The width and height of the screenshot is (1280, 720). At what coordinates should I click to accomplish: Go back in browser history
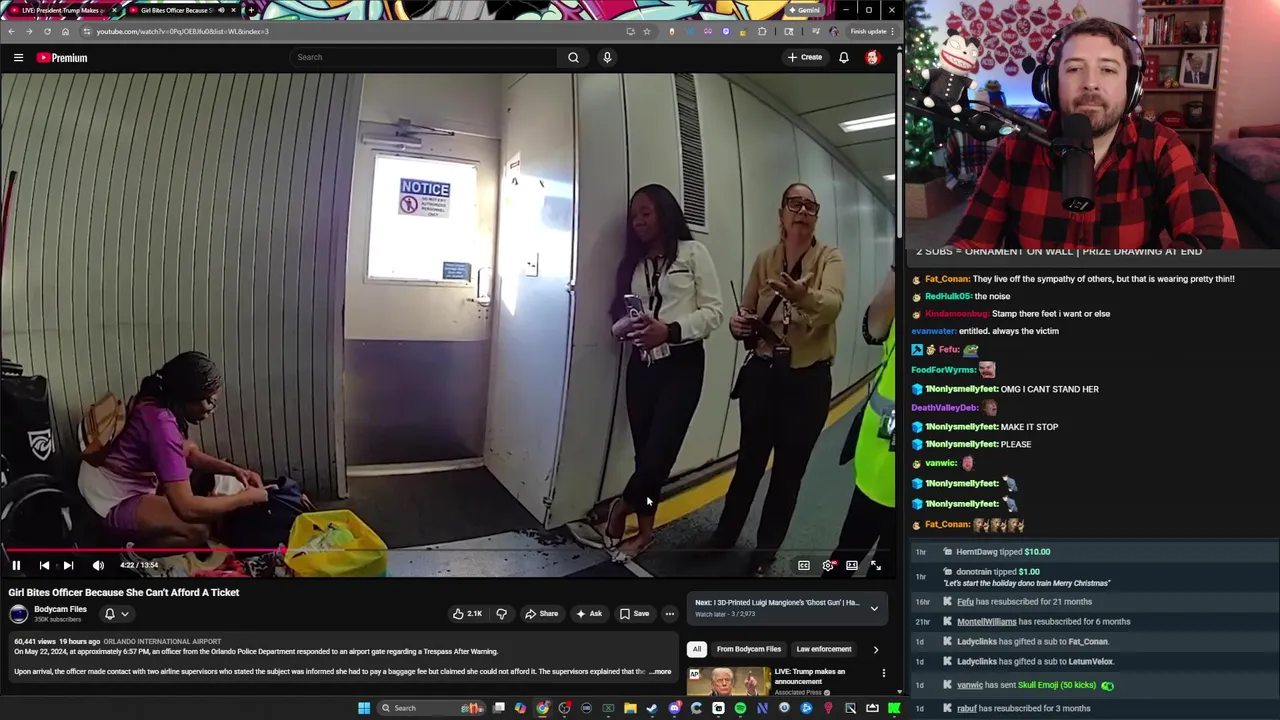point(11,31)
